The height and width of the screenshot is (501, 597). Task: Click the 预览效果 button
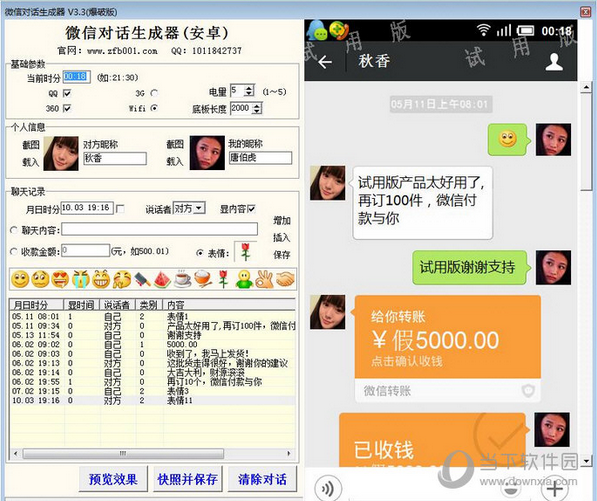113,479
